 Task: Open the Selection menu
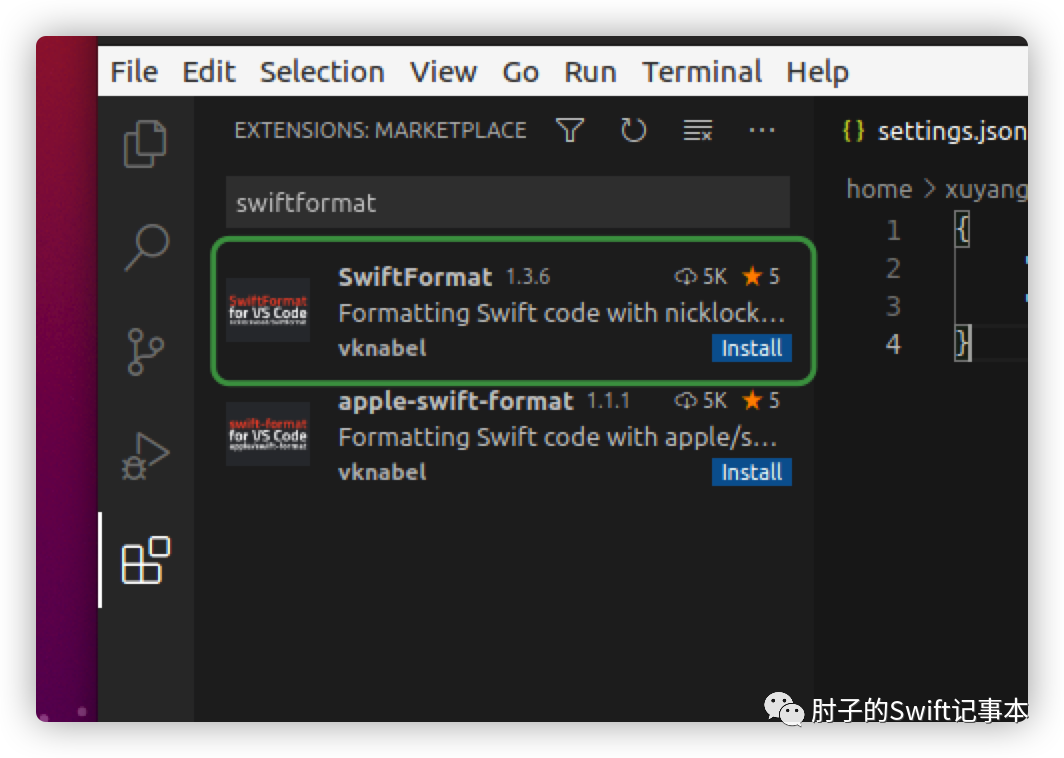322,72
